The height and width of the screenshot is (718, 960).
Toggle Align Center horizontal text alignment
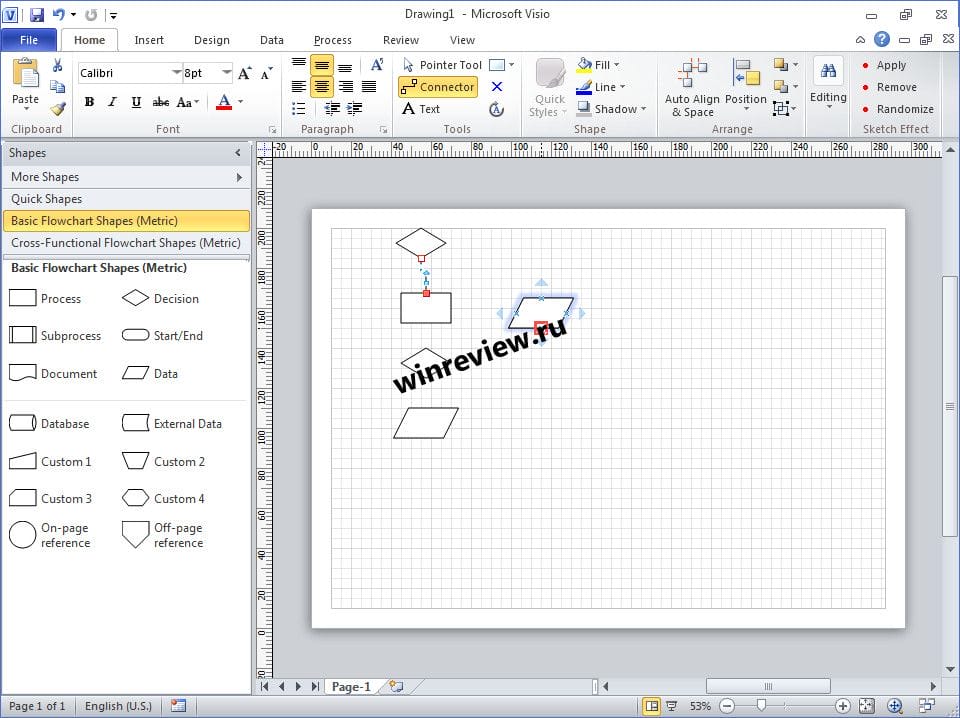[x=321, y=87]
